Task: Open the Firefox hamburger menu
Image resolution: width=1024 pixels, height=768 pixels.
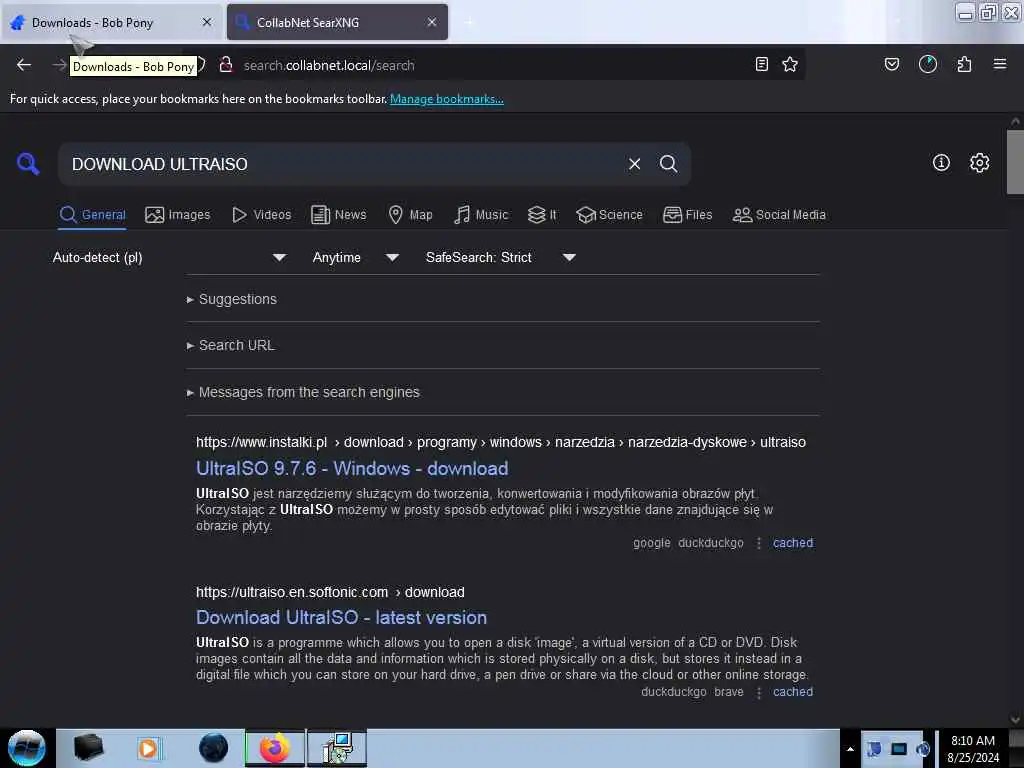Action: [x=1000, y=64]
